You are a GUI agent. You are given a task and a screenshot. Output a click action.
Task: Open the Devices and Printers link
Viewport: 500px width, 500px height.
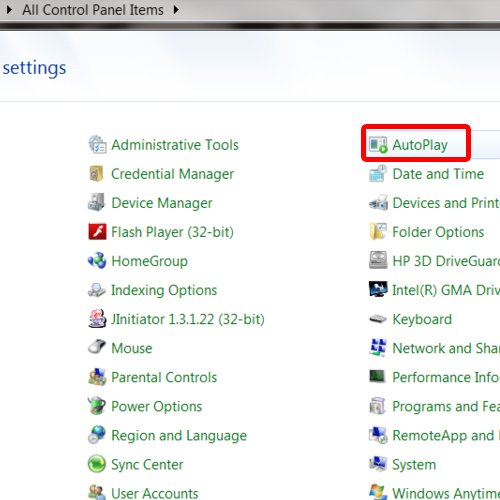[x=446, y=203]
